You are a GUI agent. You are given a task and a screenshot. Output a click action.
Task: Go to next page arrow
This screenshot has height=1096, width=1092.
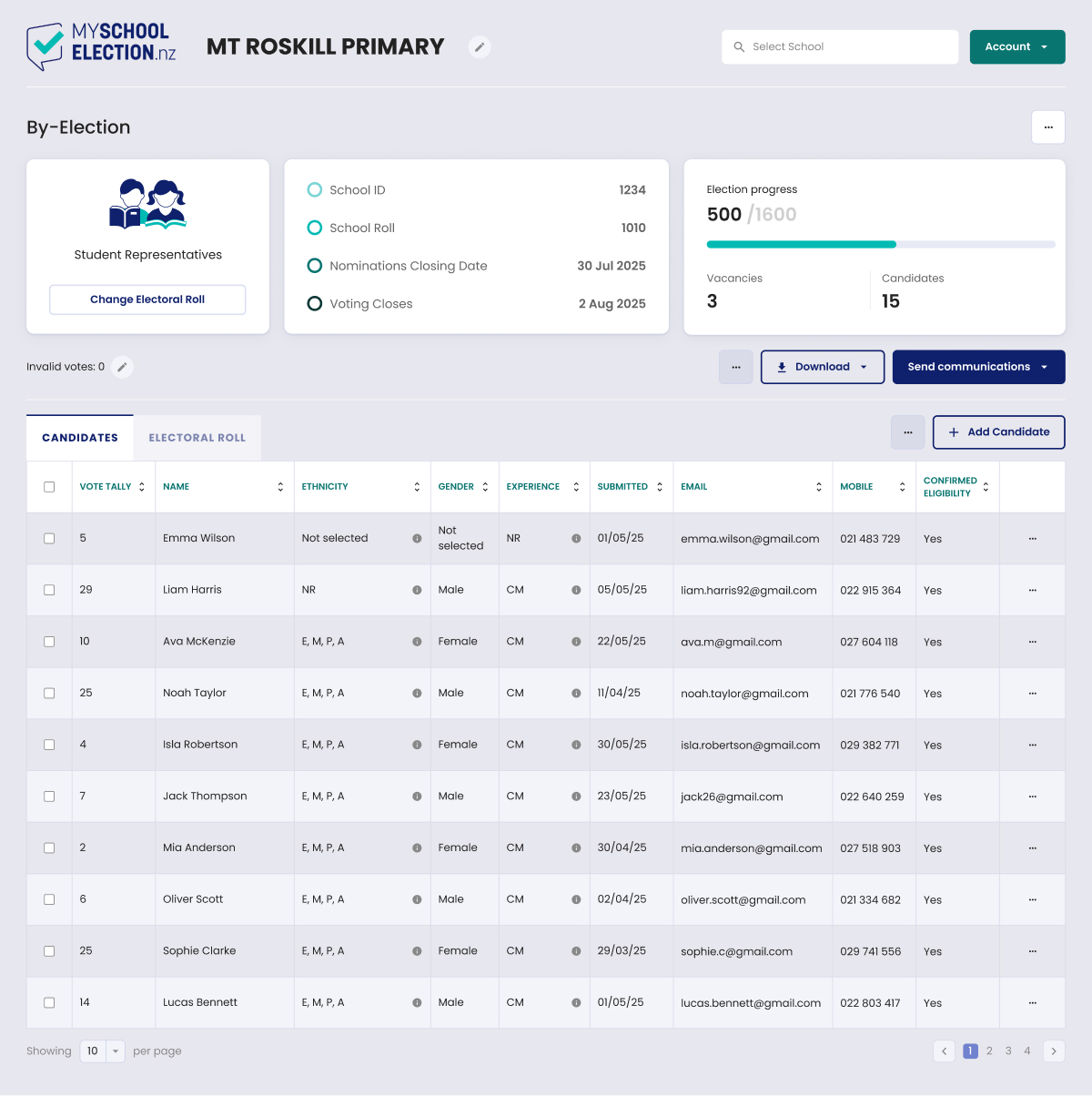coord(1053,1050)
